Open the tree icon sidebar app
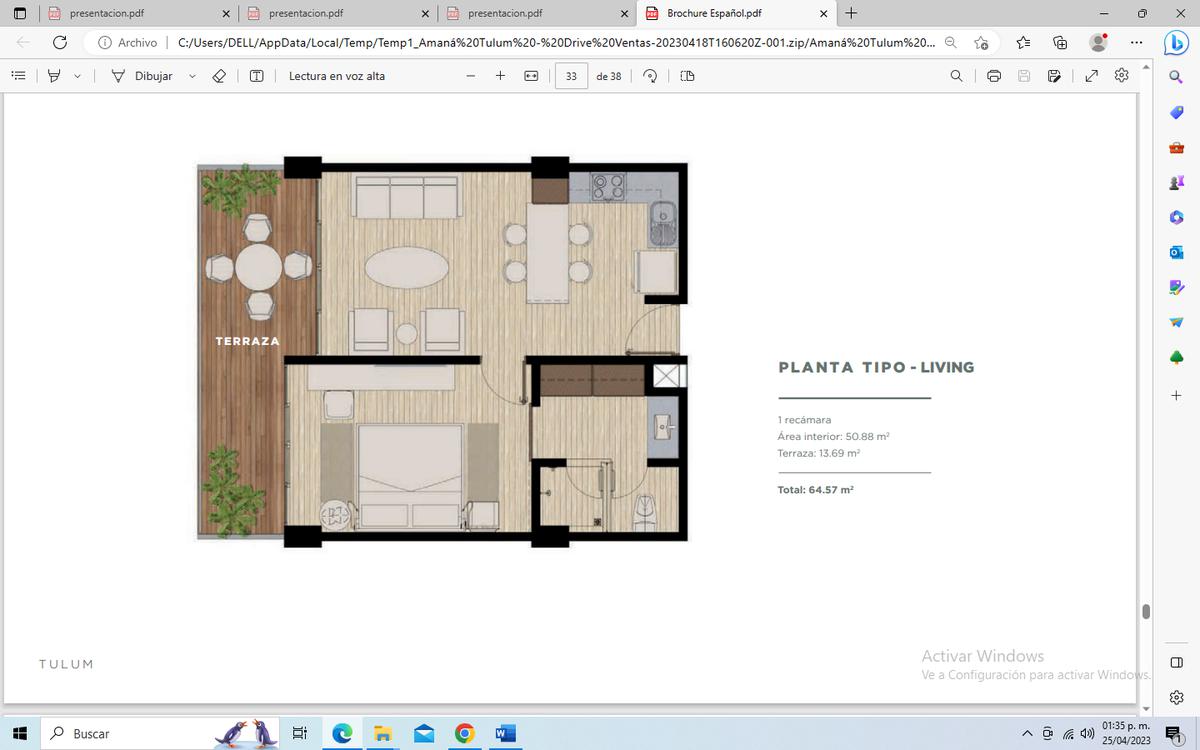Image resolution: width=1200 pixels, height=750 pixels. (1176, 357)
